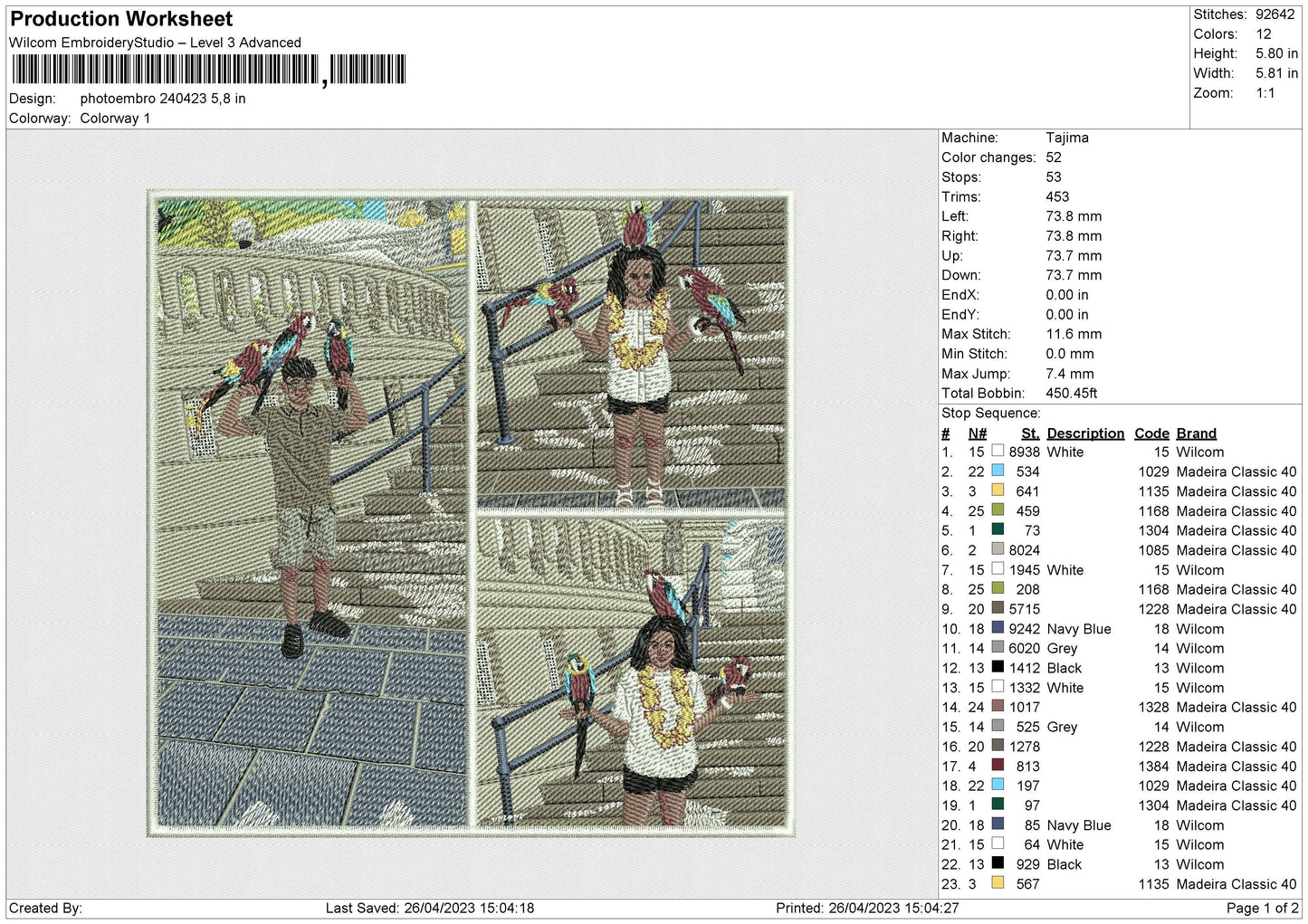Select stitch count 8938 in stop row 1
This screenshot has height=924, width=1308.
click(1025, 452)
